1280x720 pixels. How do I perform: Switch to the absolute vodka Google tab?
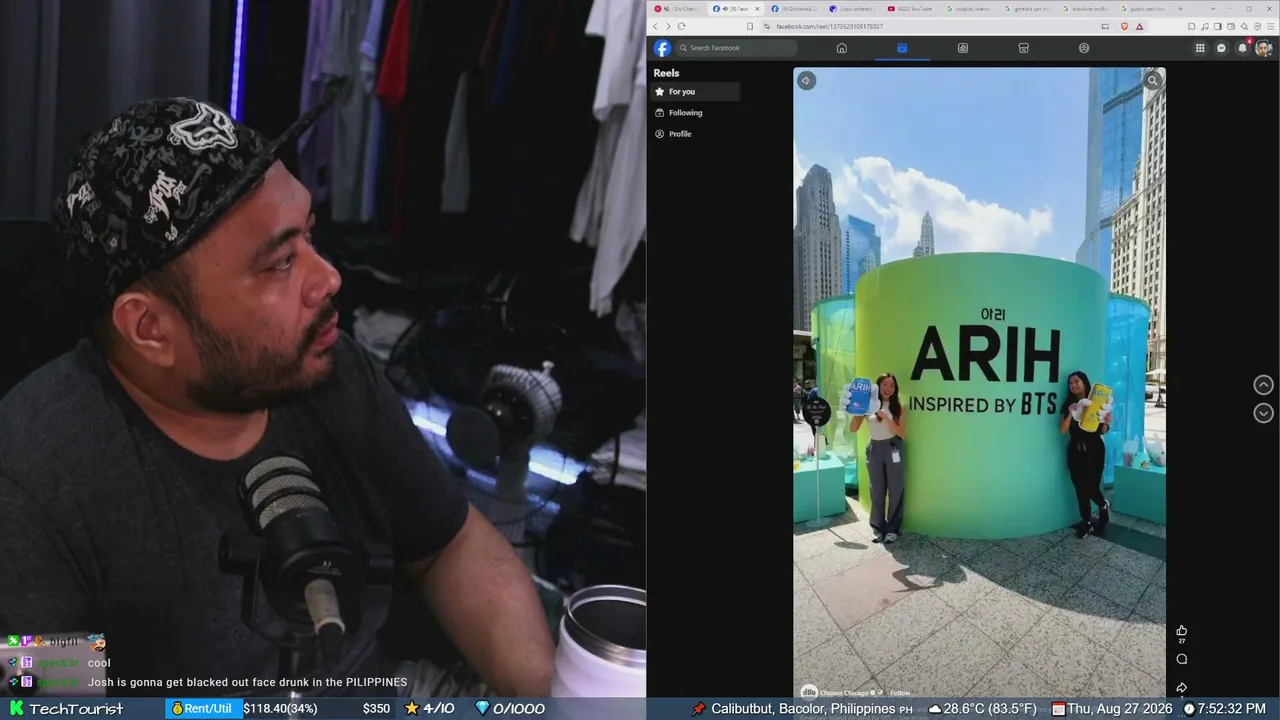click(1085, 9)
